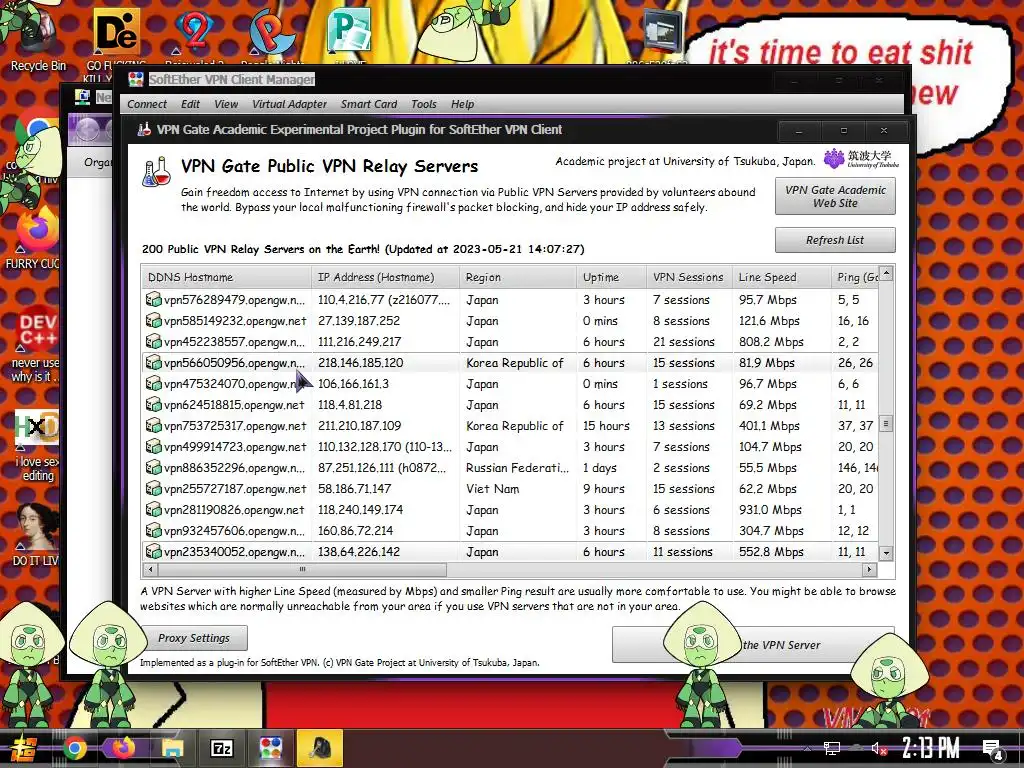Open Firefox from the taskbar
Viewport: 1024px width, 768px height.
coord(123,748)
